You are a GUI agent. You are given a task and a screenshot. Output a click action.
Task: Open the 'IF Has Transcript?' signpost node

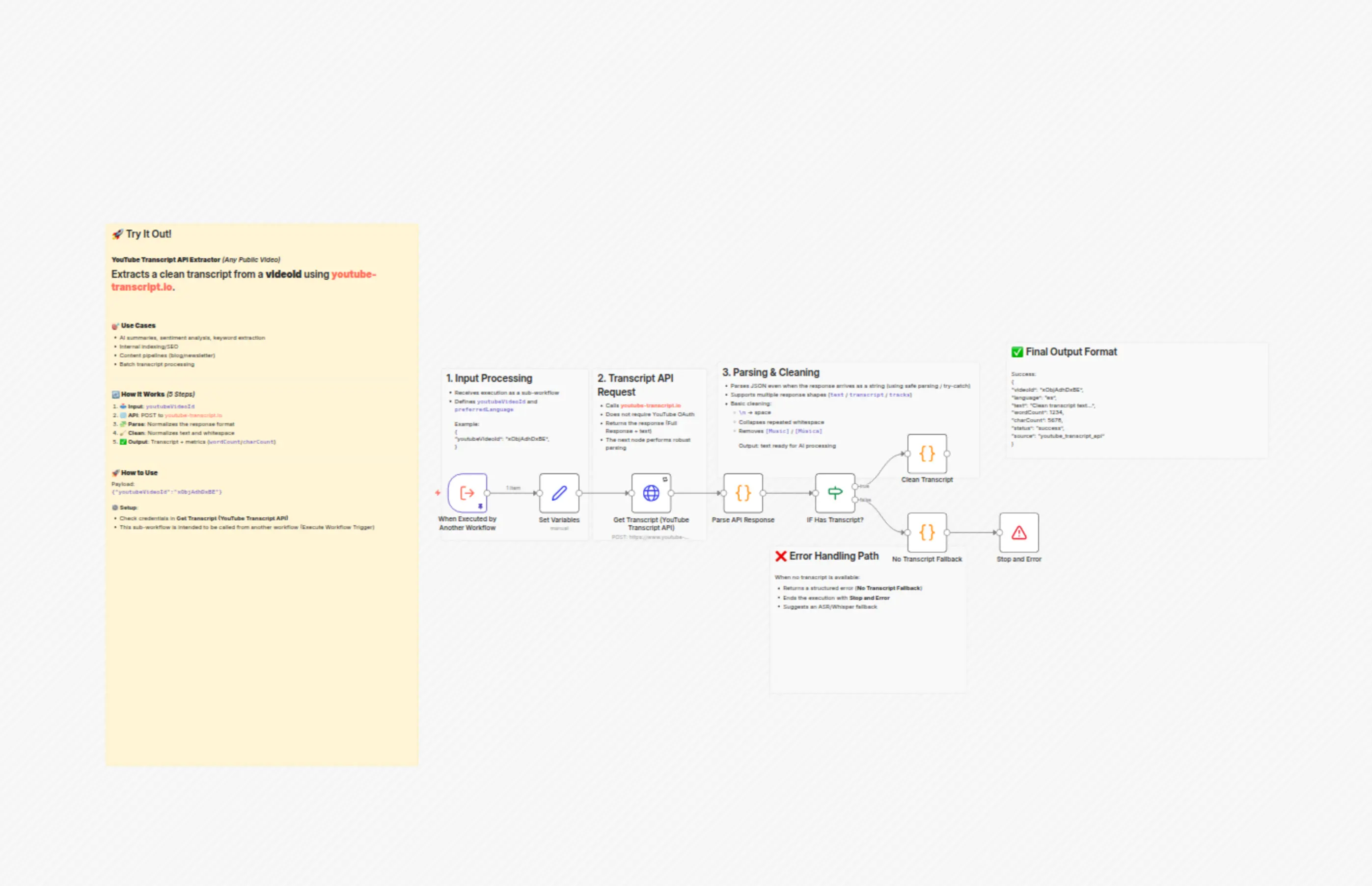[834, 492]
